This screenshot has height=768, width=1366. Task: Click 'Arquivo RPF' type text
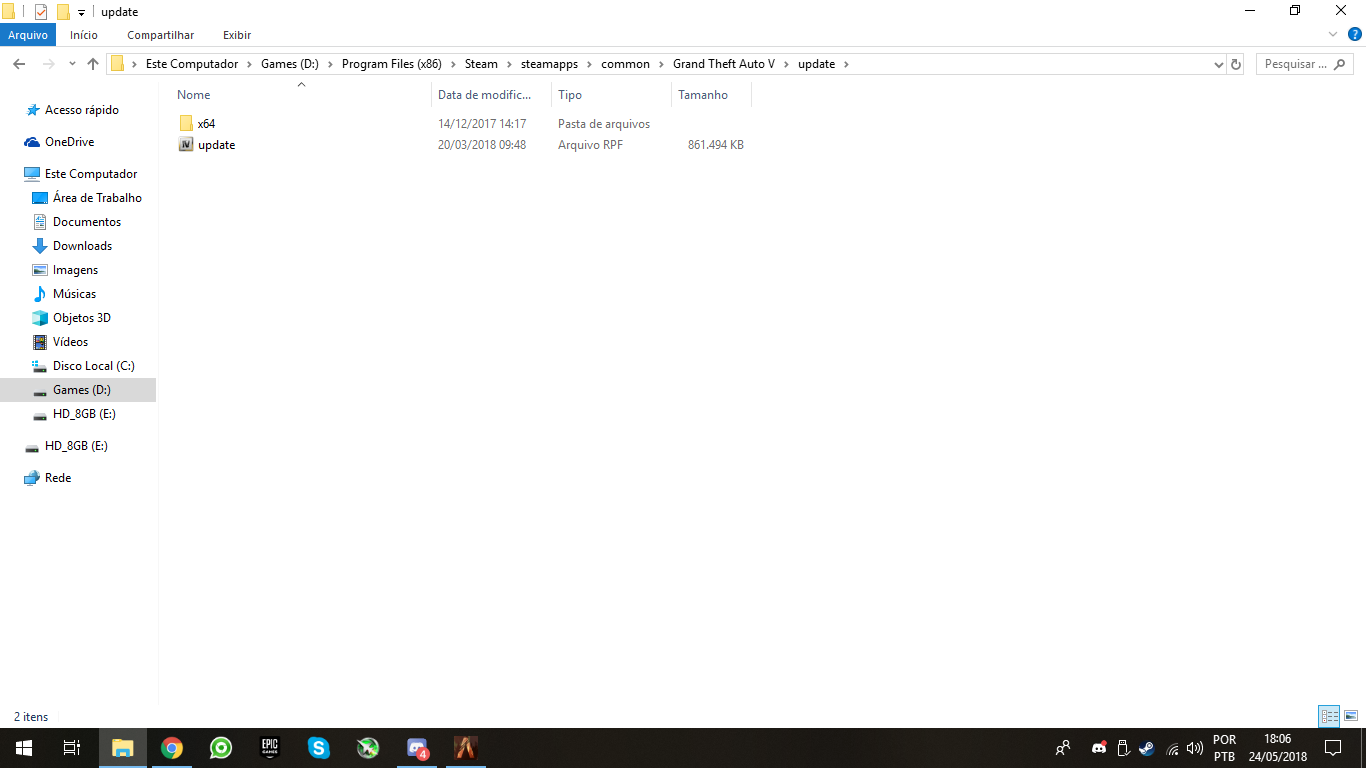click(590, 145)
